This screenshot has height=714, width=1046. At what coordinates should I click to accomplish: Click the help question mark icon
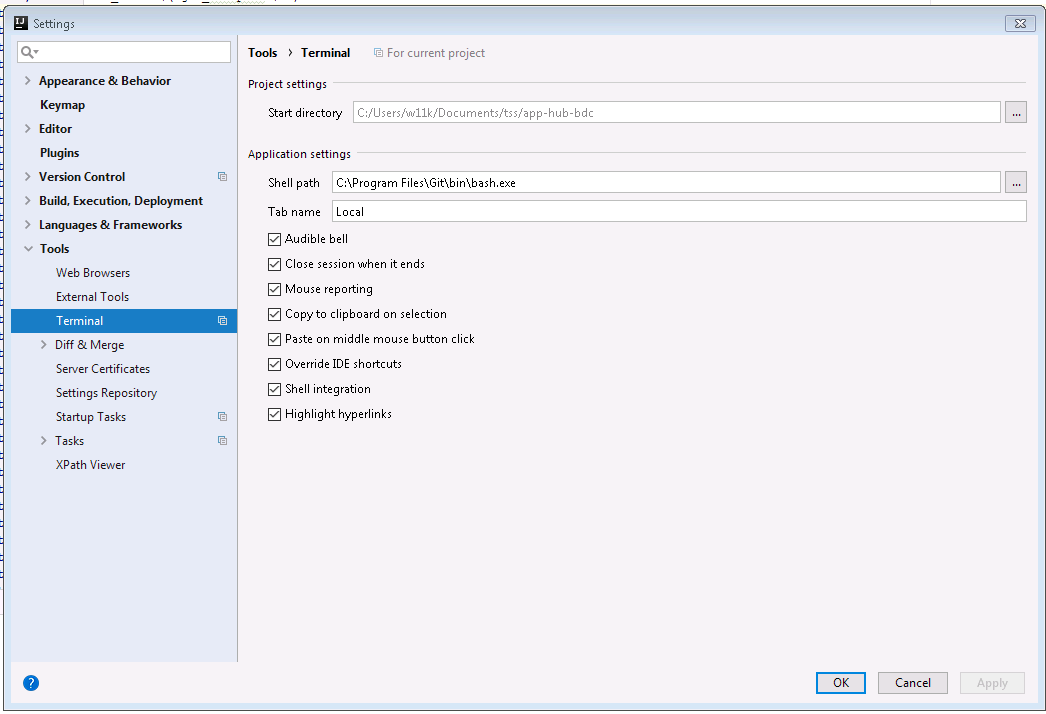click(x=31, y=683)
